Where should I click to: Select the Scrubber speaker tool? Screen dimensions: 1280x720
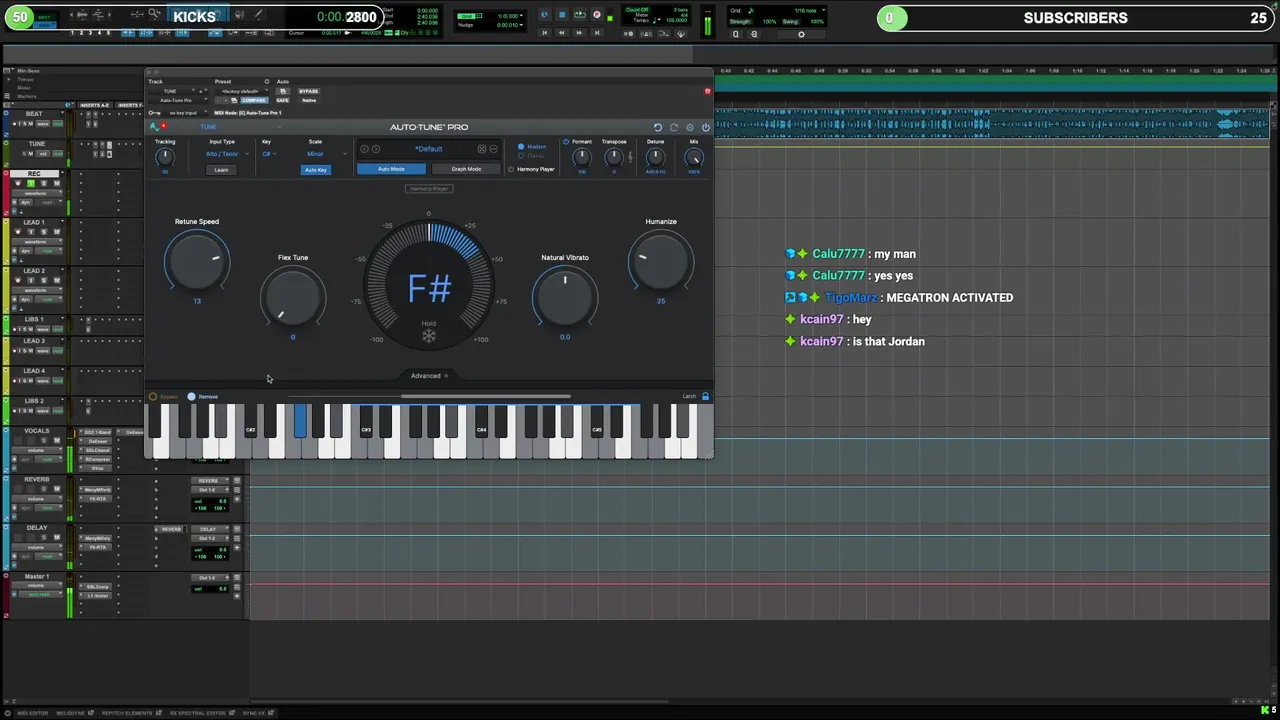tap(240, 14)
